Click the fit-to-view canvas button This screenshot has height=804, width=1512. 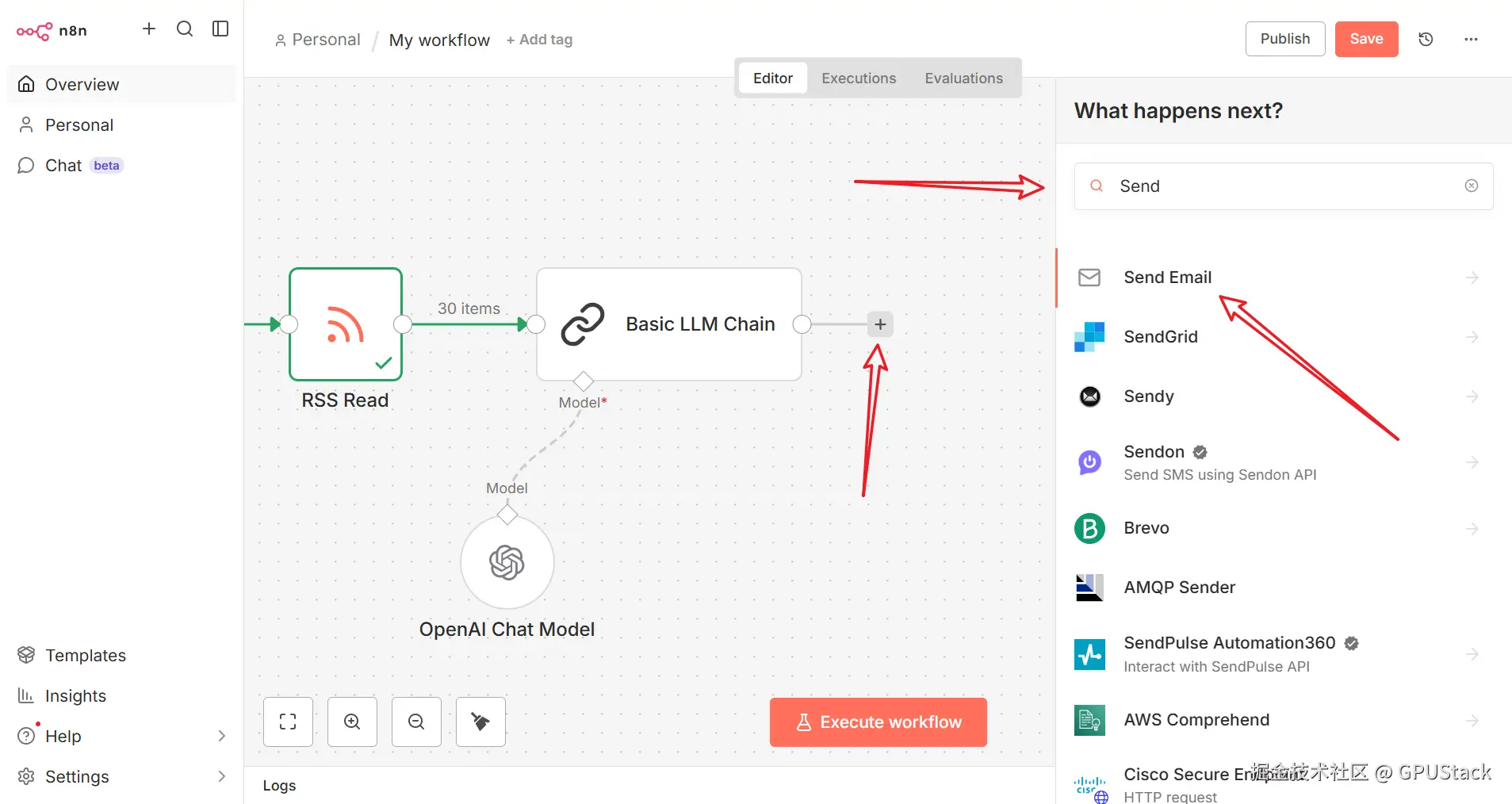click(288, 722)
